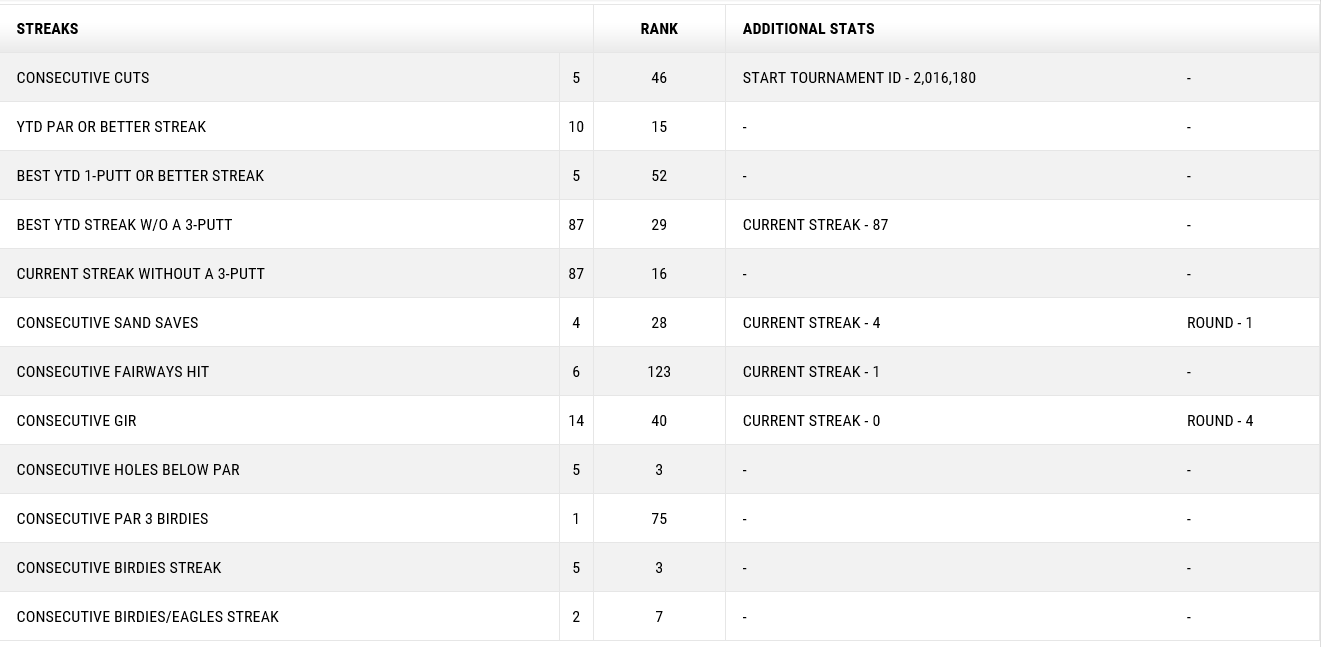Click Best YTD 1-Putt or Better Streak
Screen dimensions: 1321x647
pyautogui.click(x=140, y=176)
